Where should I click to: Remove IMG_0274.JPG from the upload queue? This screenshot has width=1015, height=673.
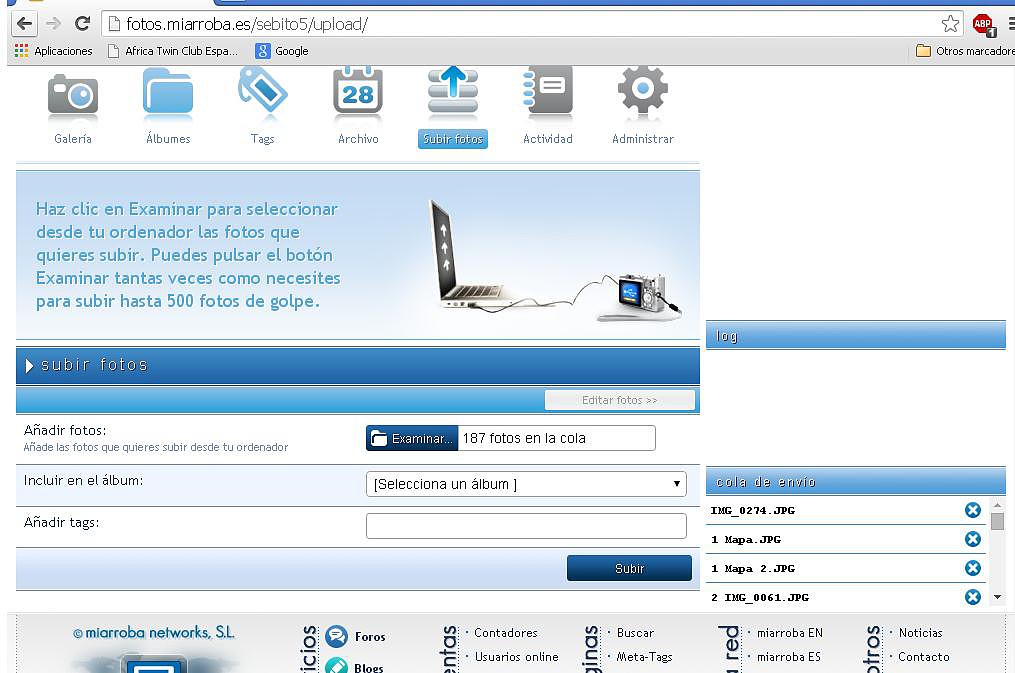tap(972, 510)
